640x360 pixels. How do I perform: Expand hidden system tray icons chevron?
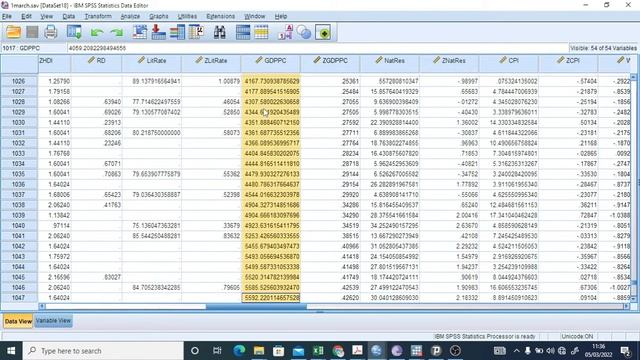(516, 351)
